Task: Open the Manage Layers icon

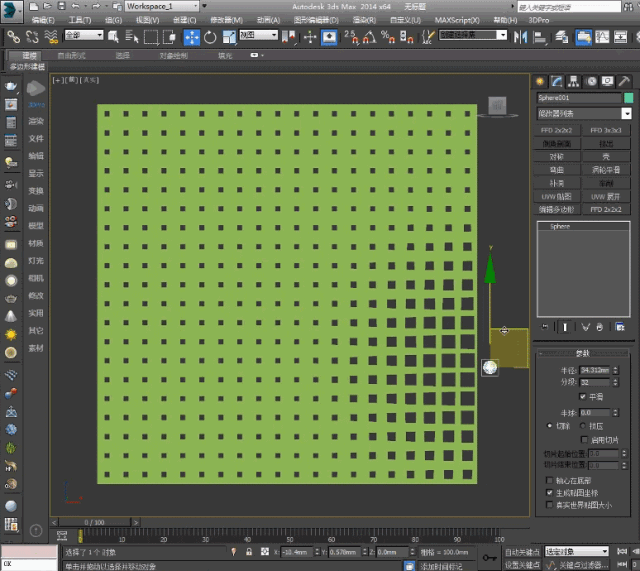Action: (562, 38)
